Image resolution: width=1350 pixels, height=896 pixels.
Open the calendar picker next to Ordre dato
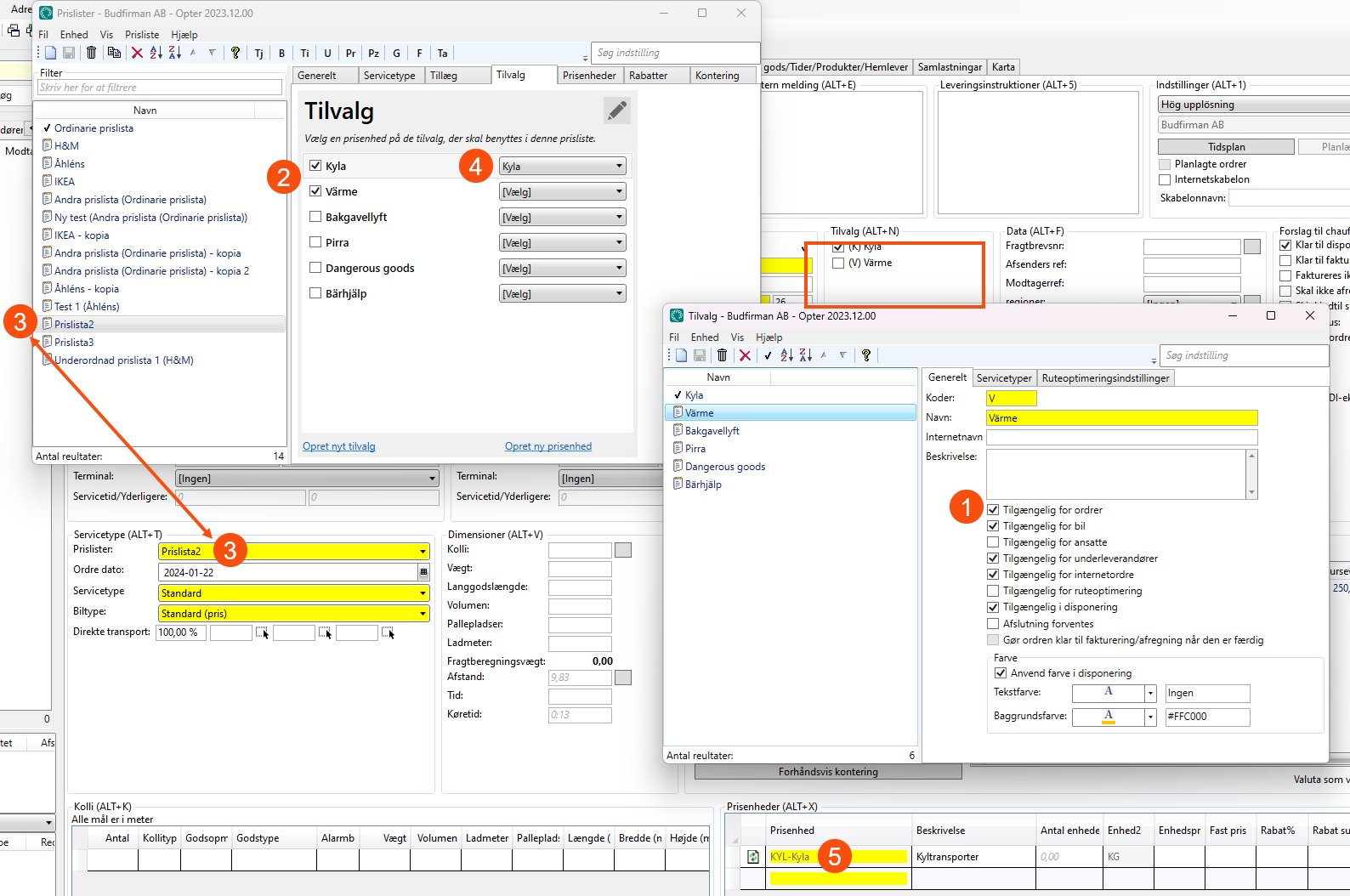pos(423,572)
